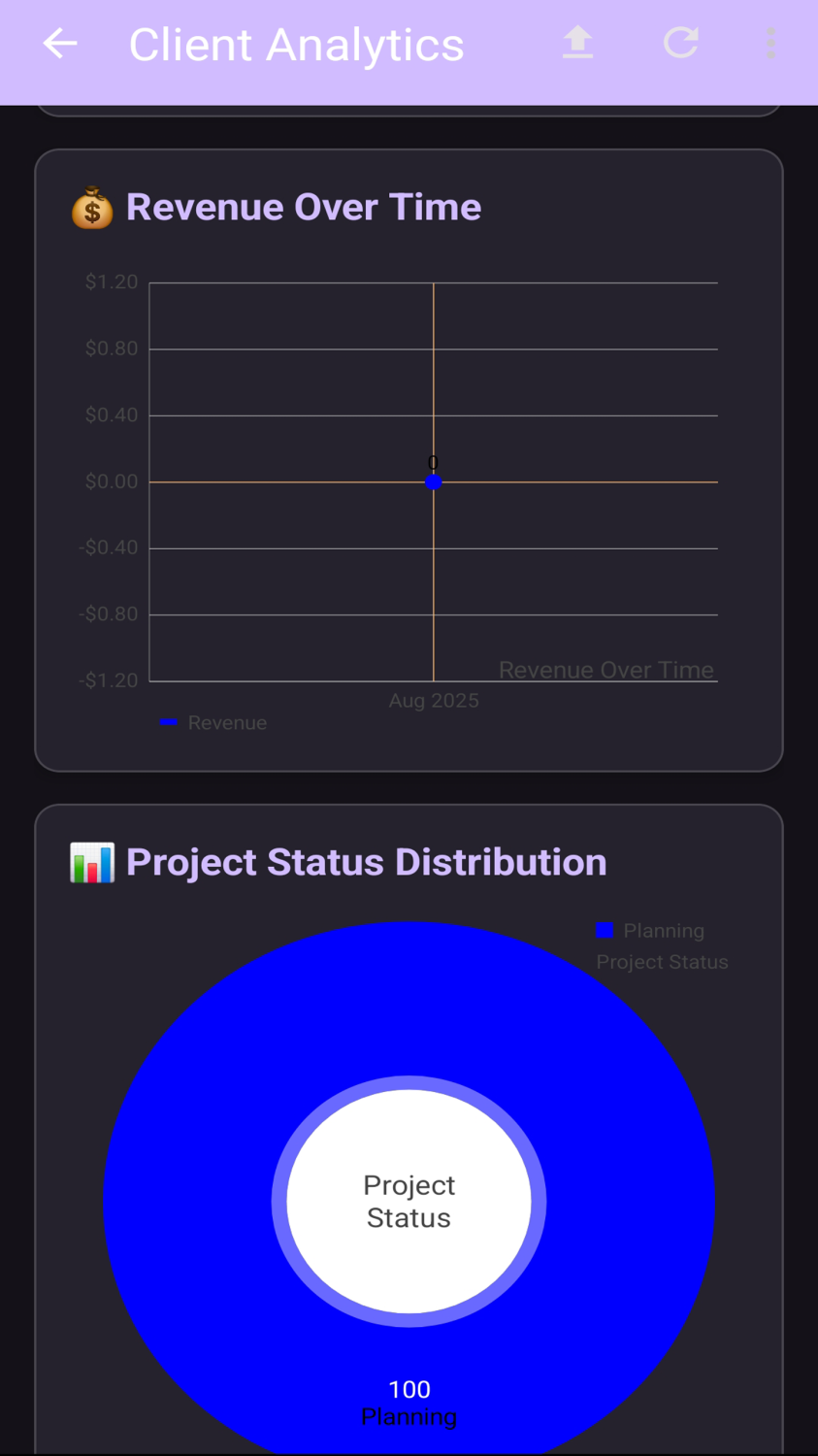
Task: Tap the Project Status Distribution heading
Action: 366,863
